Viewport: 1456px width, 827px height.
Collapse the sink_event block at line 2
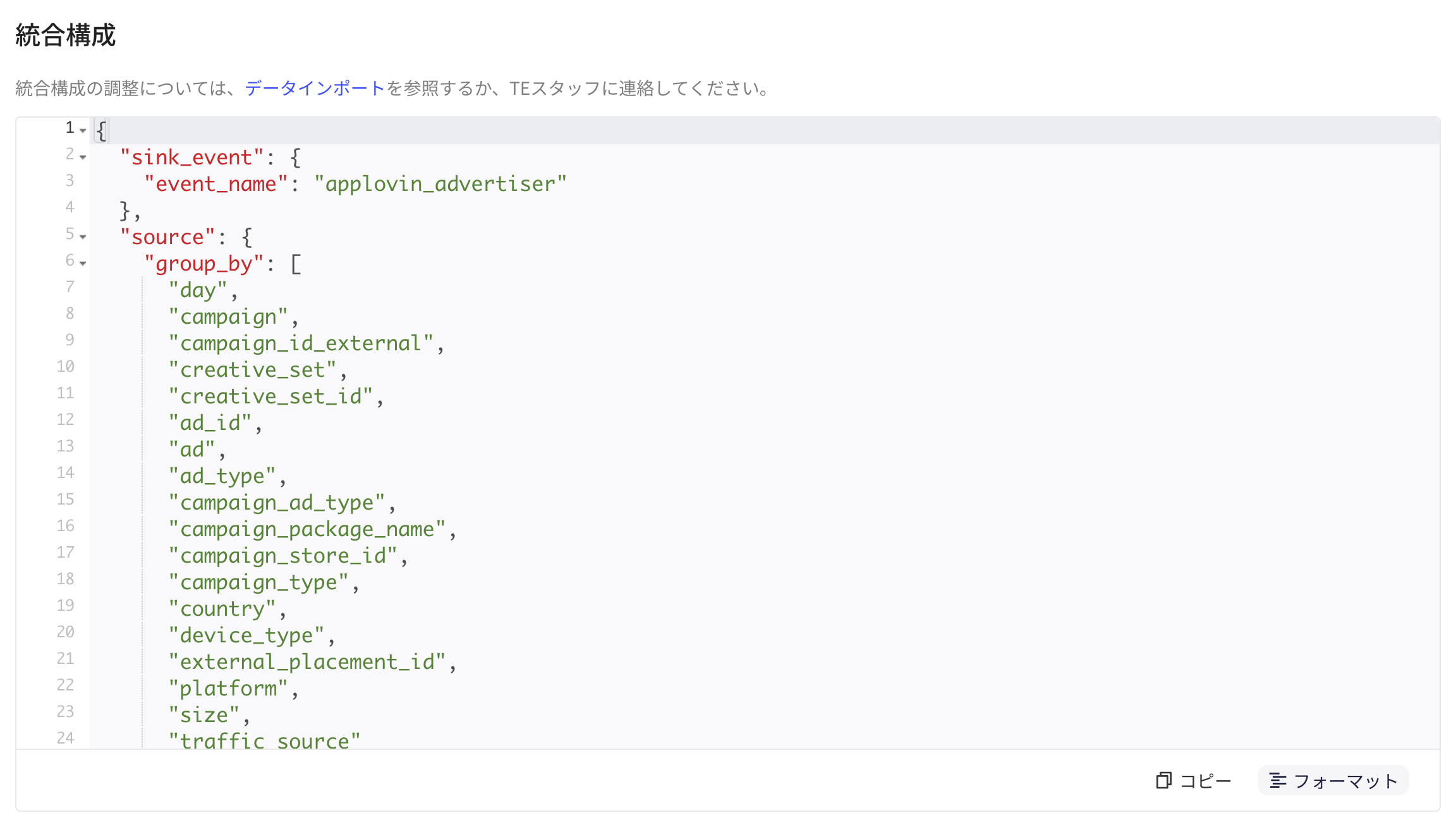point(83,157)
